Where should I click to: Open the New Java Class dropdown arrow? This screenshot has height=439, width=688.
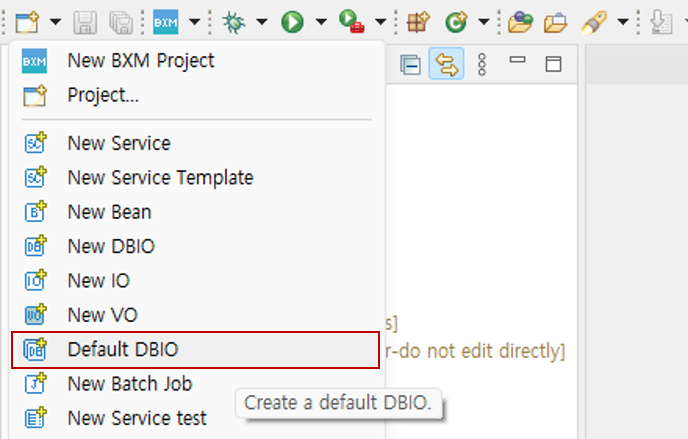484,21
